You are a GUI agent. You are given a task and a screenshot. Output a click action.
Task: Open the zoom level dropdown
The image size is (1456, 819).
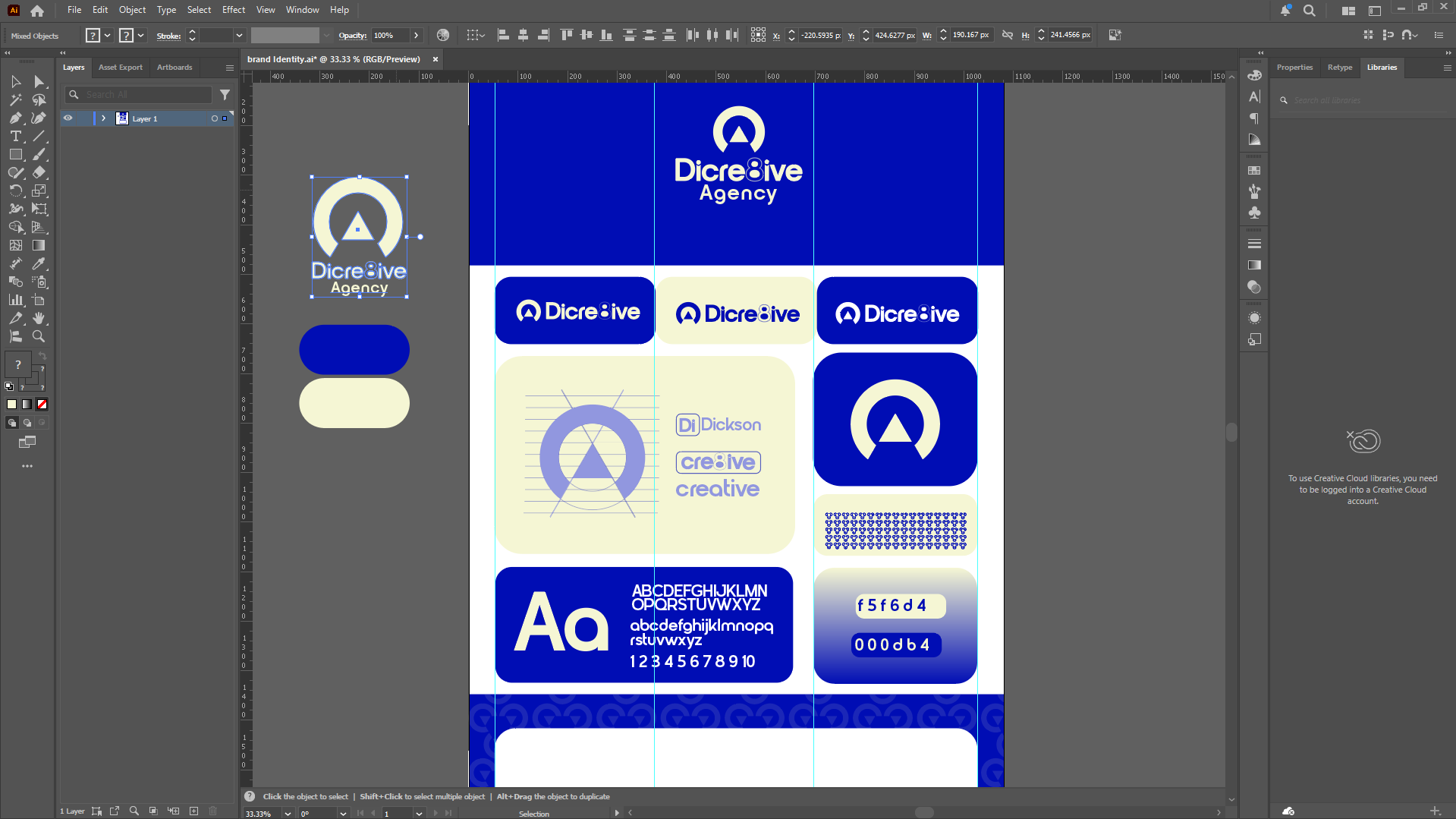pyautogui.click(x=288, y=813)
